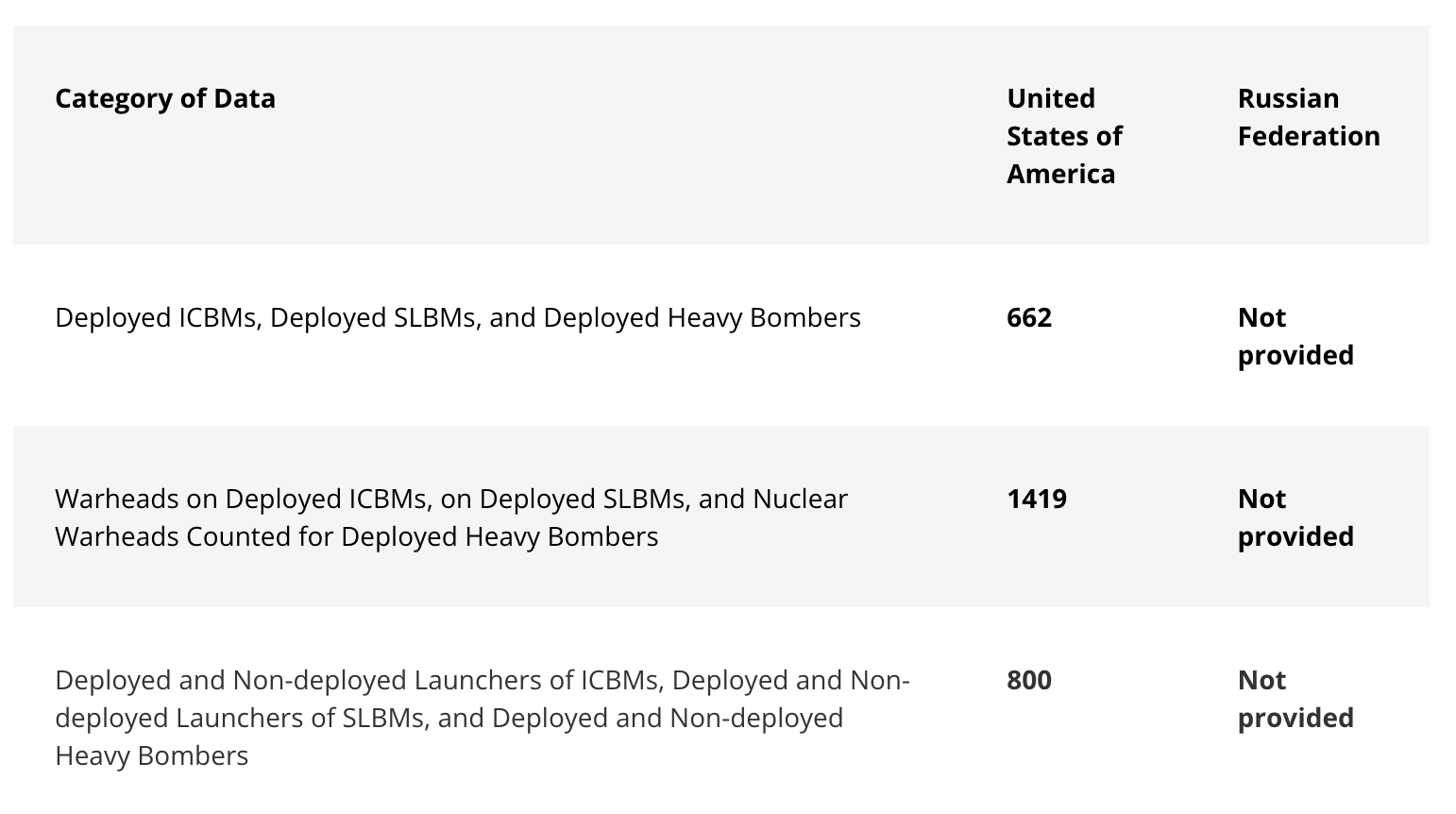This screenshot has width=1456, height=814.
Task: Select the value 662 in the table
Action: [x=1029, y=317]
